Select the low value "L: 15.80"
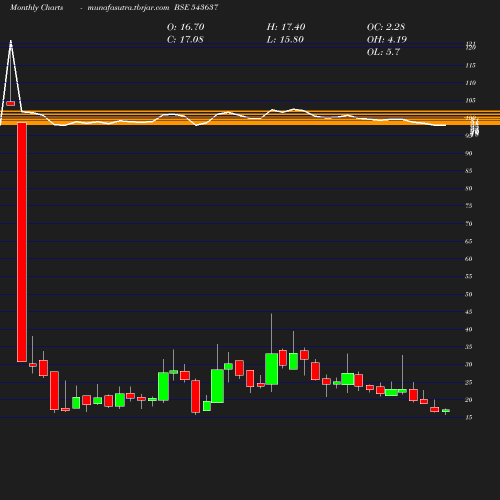 (285, 40)
